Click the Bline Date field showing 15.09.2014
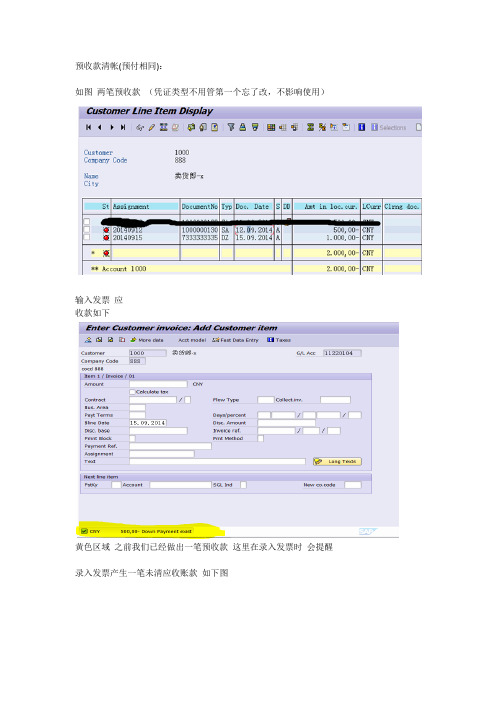The height and width of the screenshot is (702, 496). (x=148, y=423)
